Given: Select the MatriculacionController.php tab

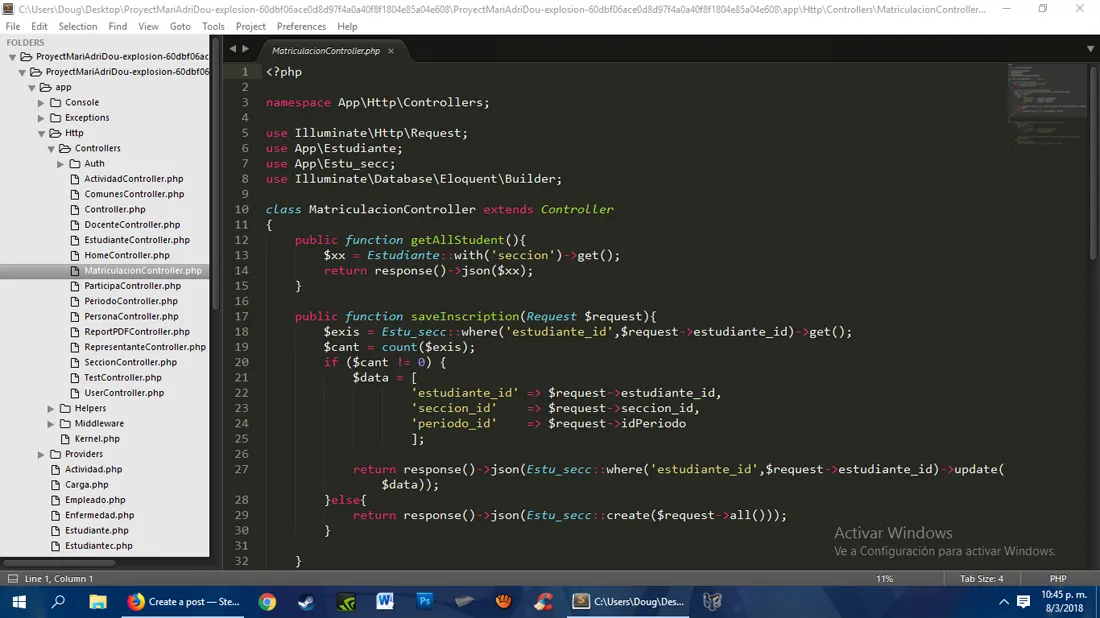Looking at the screenshot, I should 326,51.
